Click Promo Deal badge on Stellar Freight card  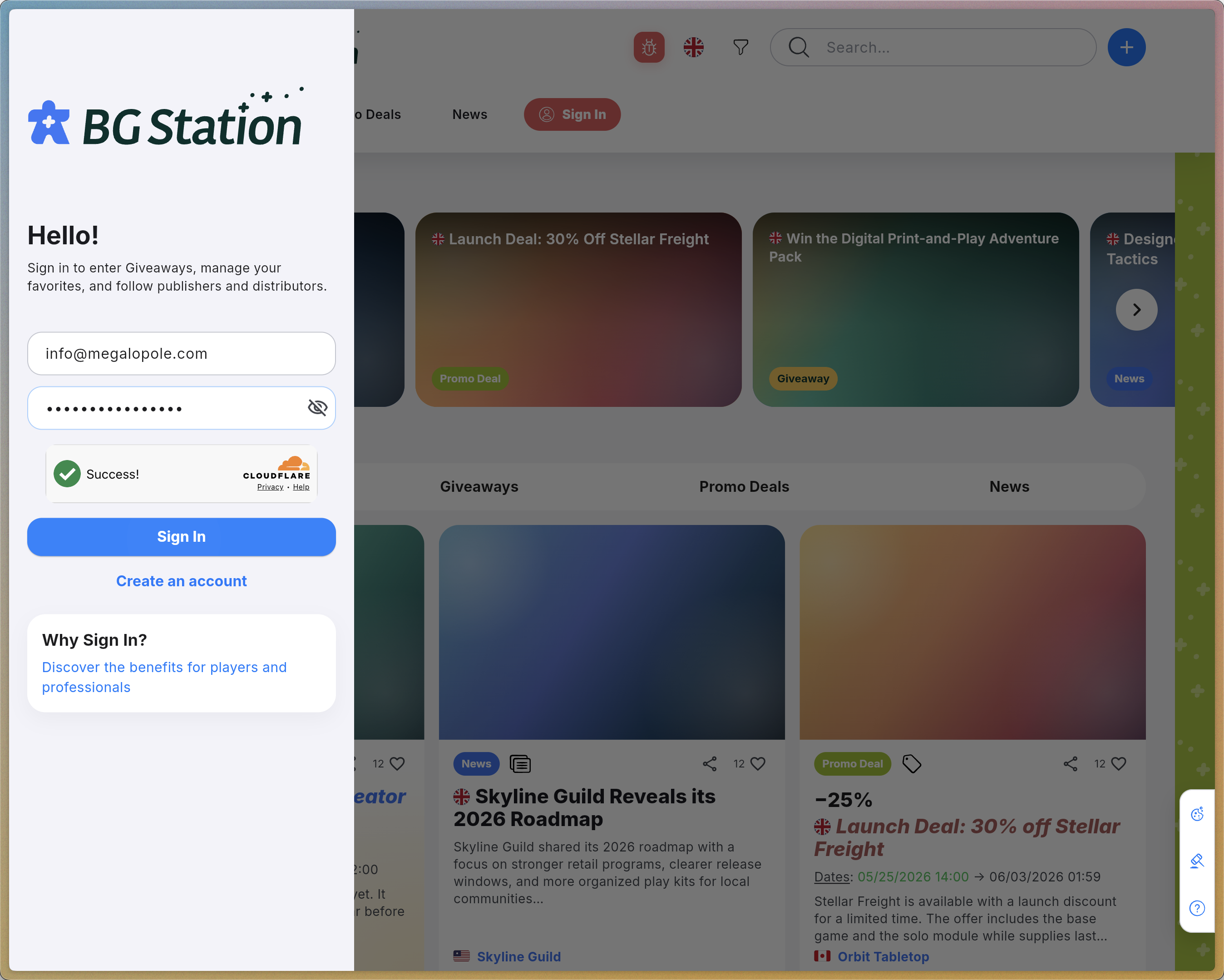coord(852,764)
